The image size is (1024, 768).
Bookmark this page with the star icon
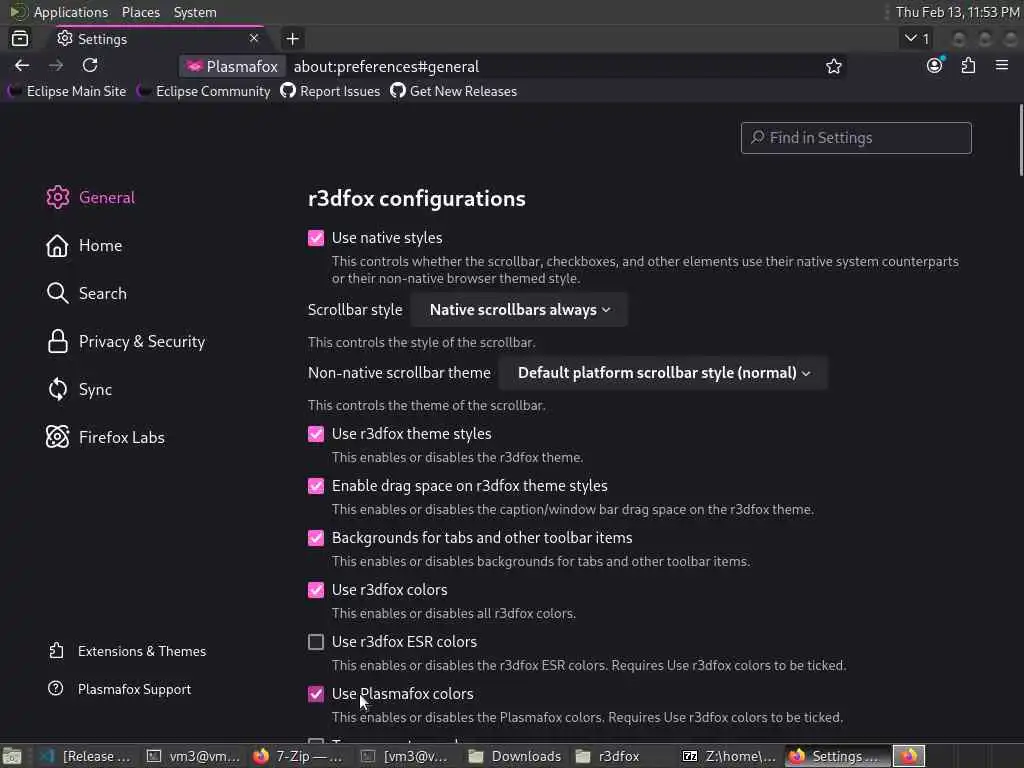pos(833,66)
